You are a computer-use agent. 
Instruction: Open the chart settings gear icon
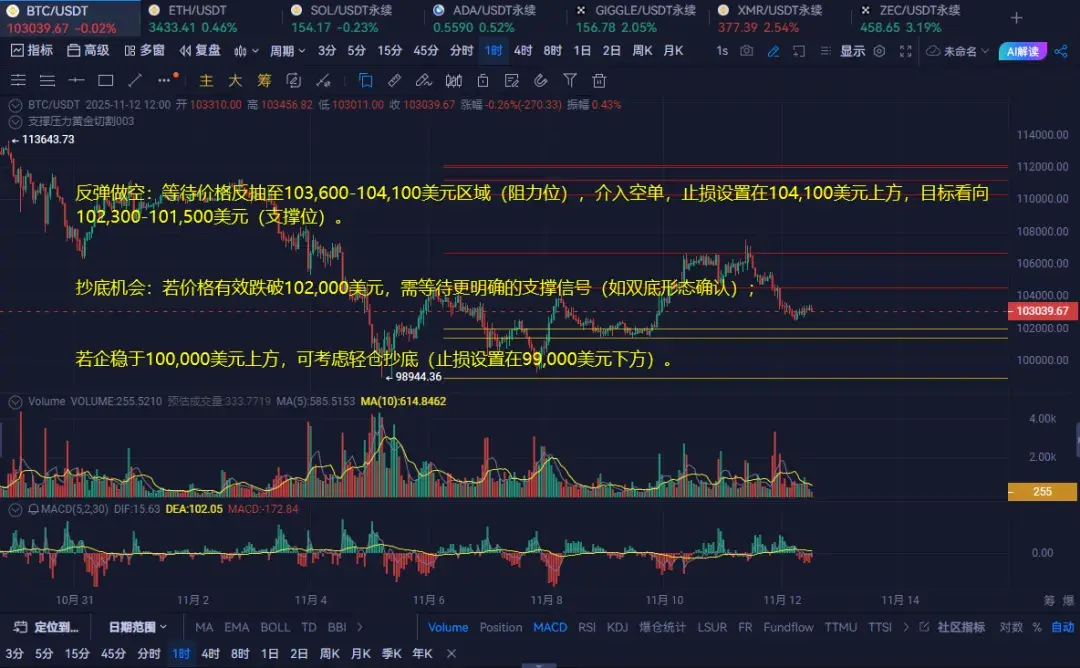[x=879, y=50]
